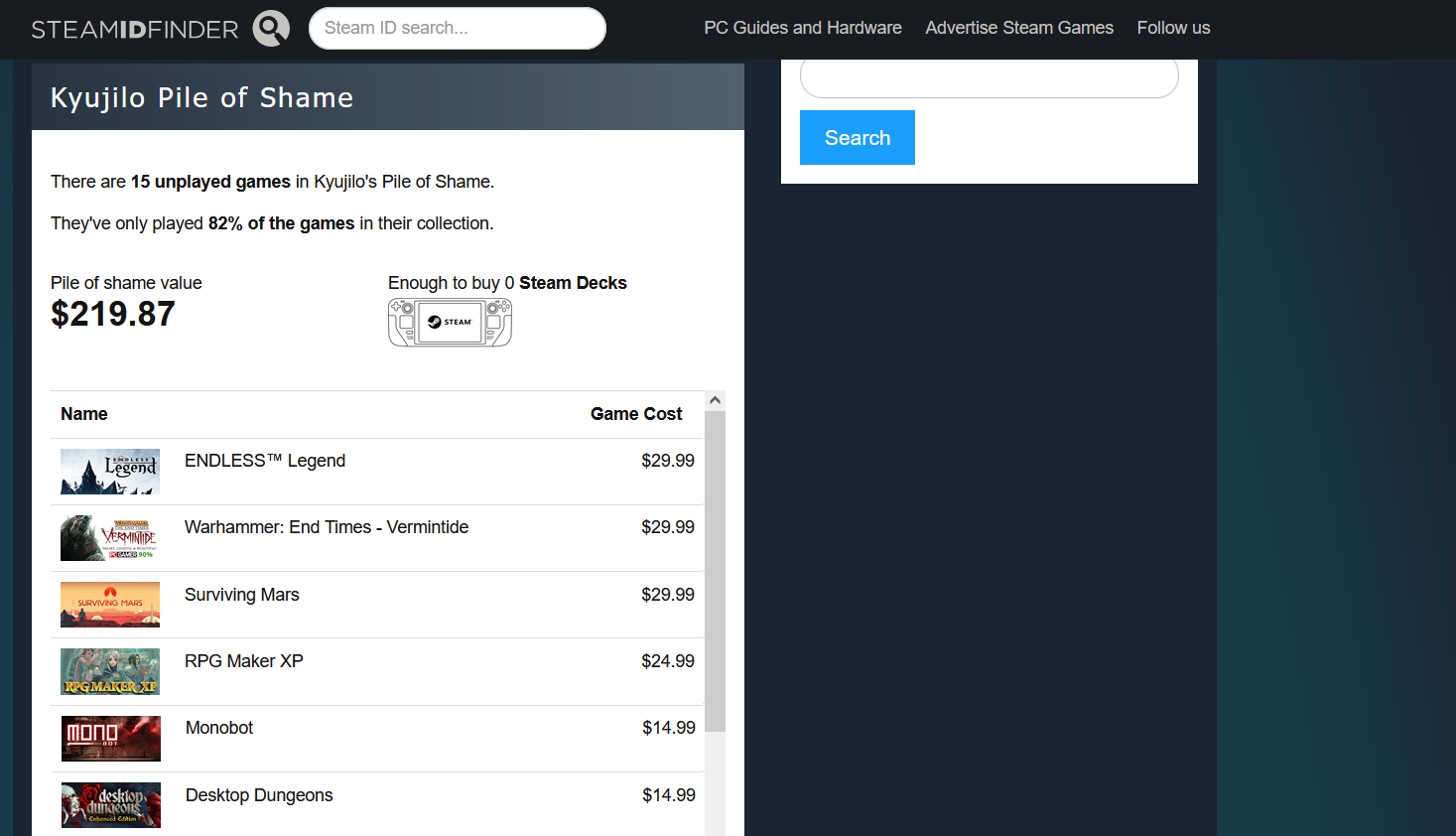Open the ENDLESS Legend thumbnail

[110, 472]
